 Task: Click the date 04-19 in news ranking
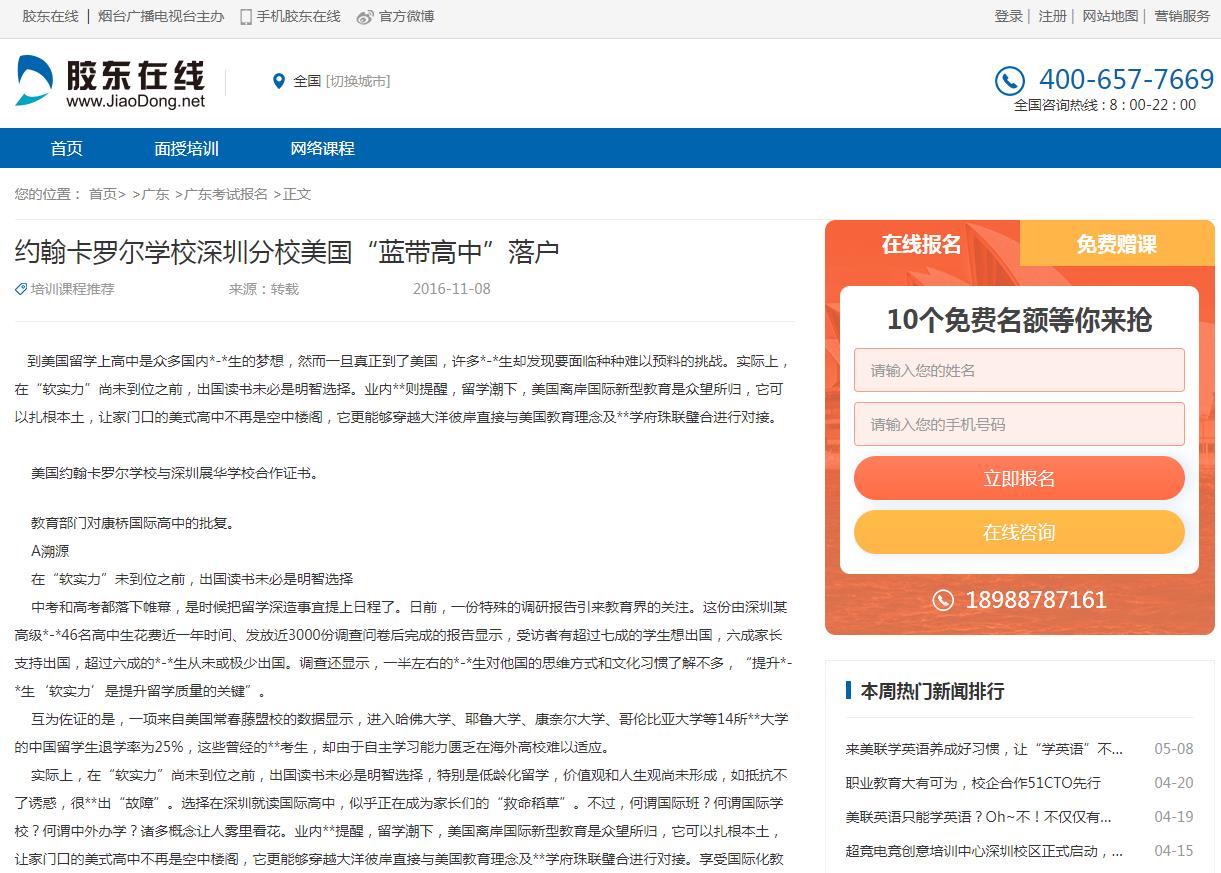point(1174,817)
